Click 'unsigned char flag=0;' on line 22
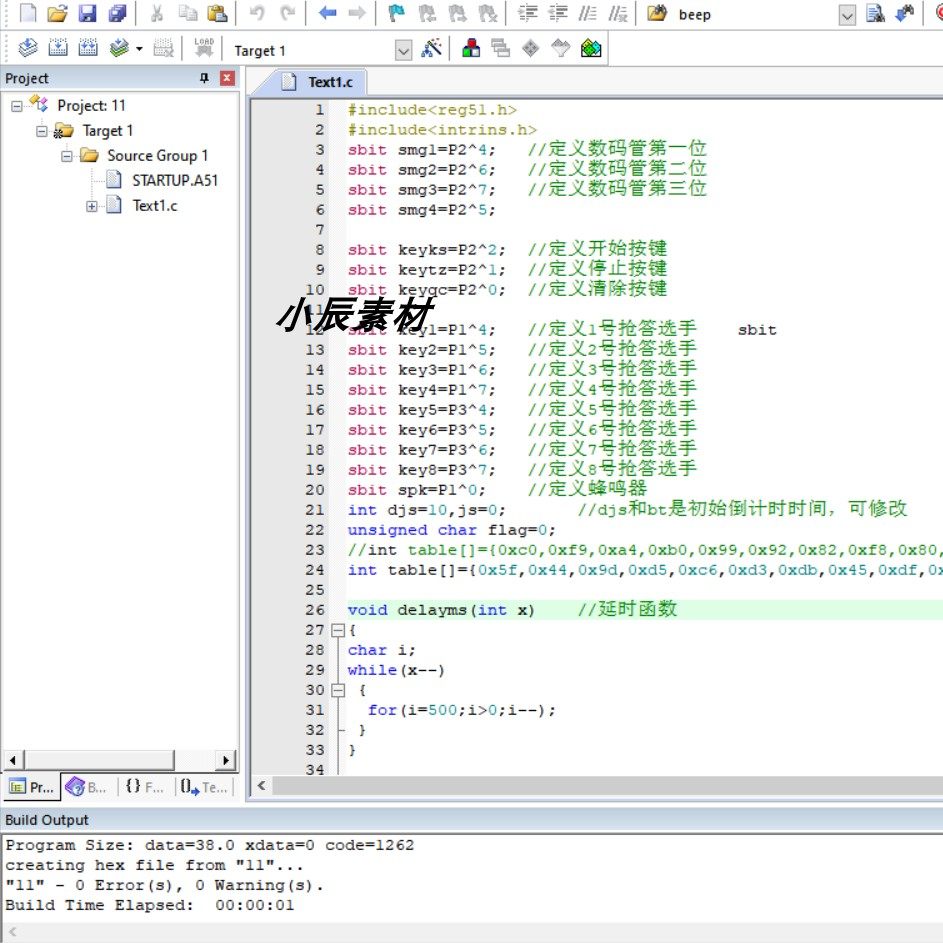The height and width of the screenshot is (943, 943). (x=451, y=530)
